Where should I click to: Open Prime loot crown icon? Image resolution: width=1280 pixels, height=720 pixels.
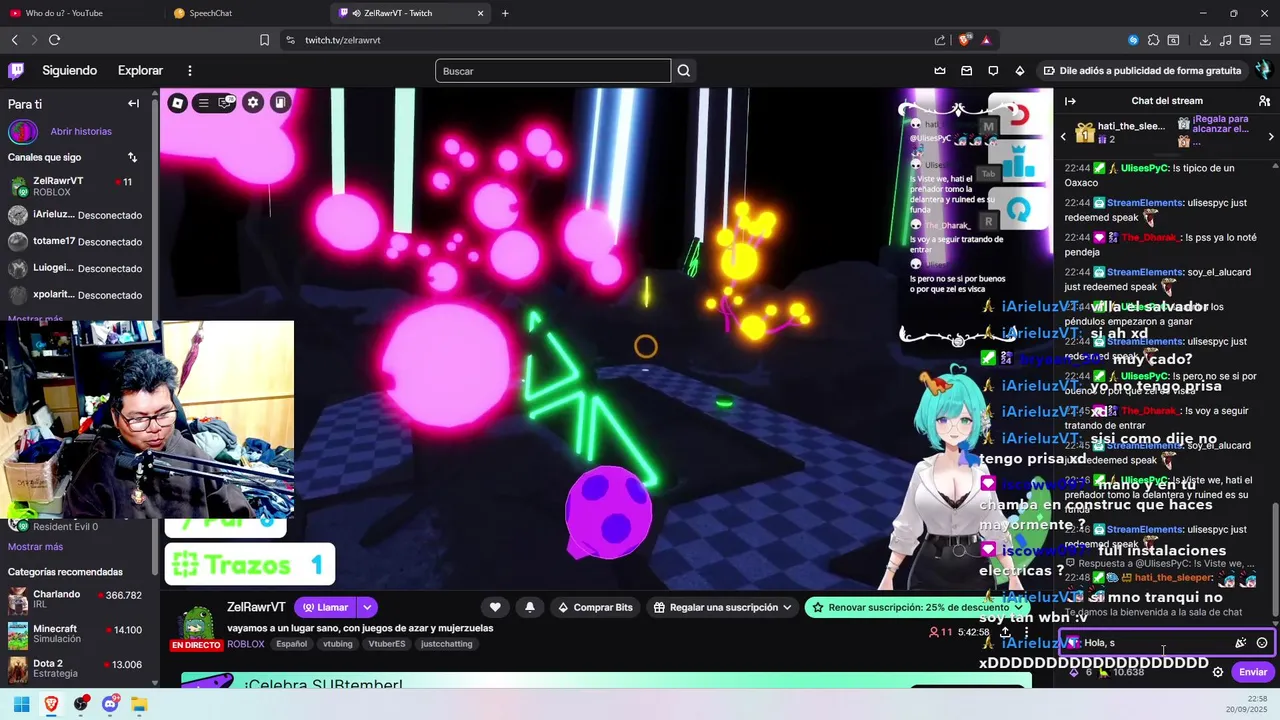click(x=940, y=71)
